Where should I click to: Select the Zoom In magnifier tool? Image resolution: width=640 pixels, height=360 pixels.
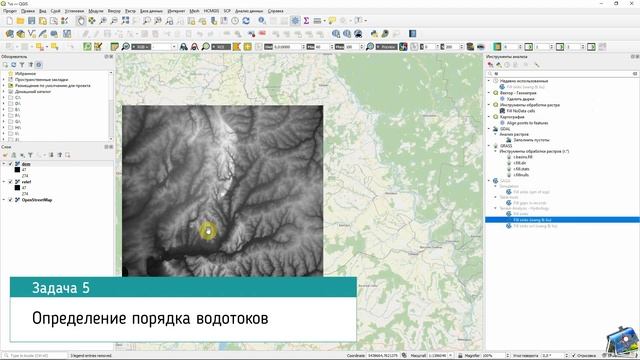click(x=103, y=21)
